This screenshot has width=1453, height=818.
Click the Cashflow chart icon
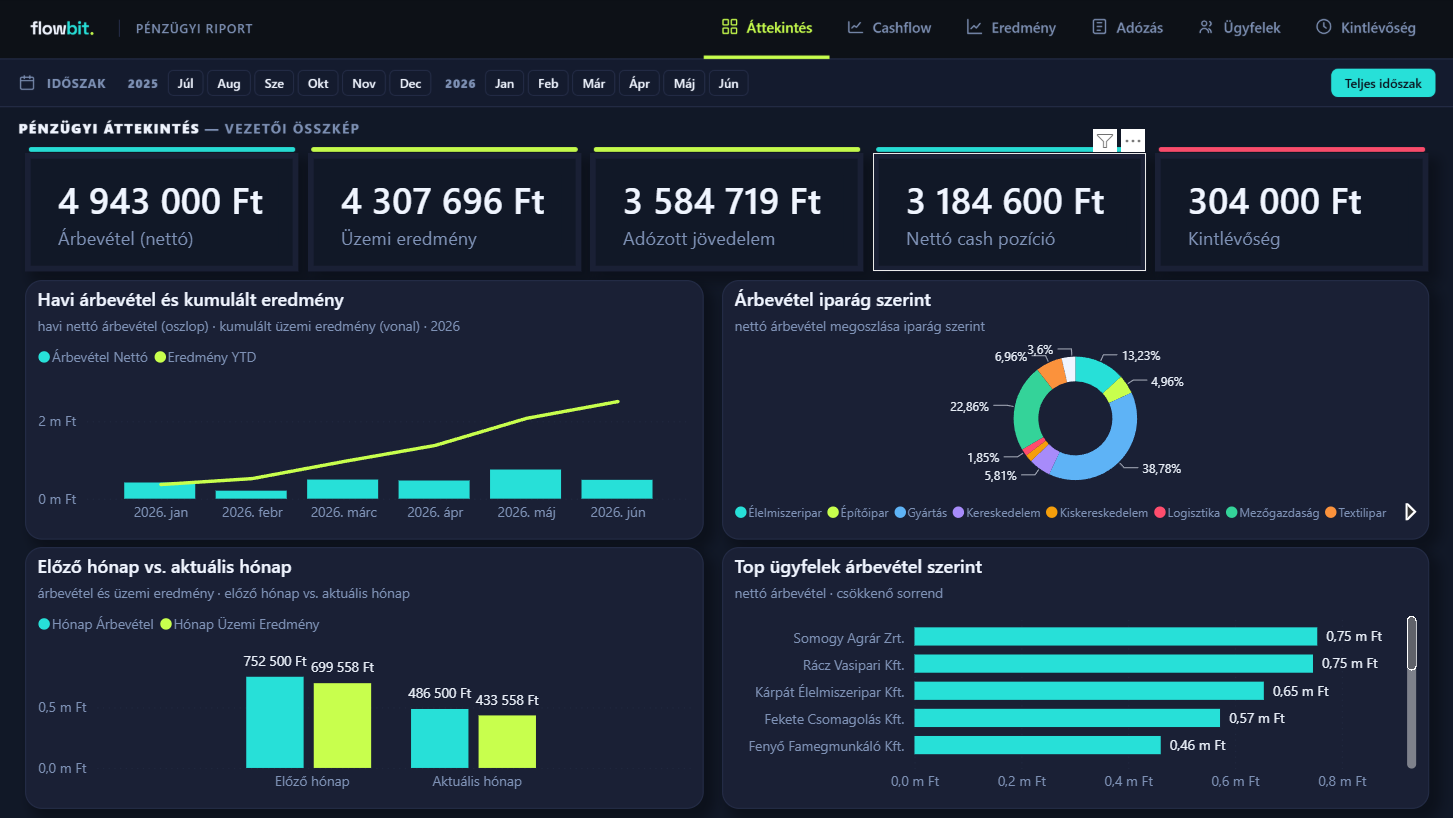coord(855,27)
